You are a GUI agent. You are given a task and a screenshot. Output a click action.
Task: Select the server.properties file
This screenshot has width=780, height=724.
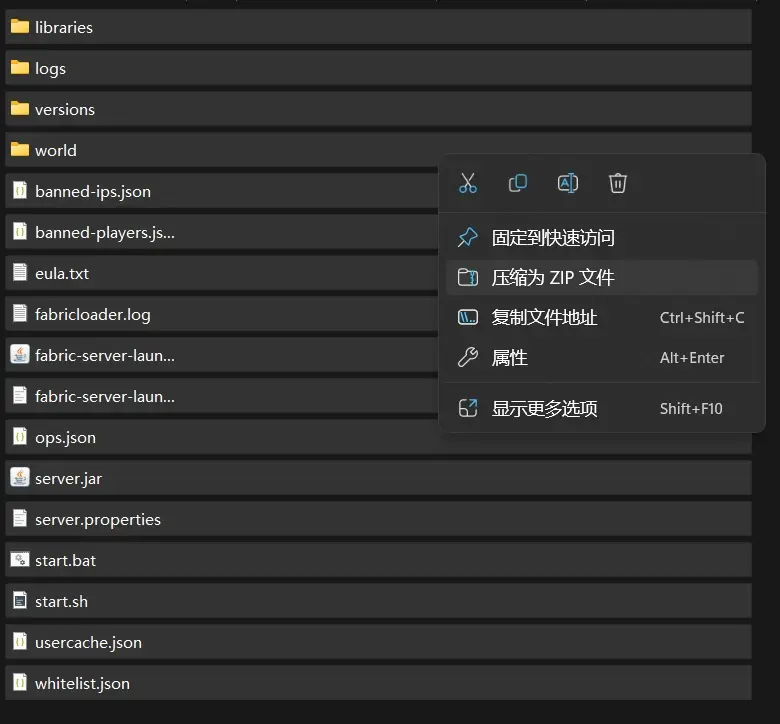[97, 519]
